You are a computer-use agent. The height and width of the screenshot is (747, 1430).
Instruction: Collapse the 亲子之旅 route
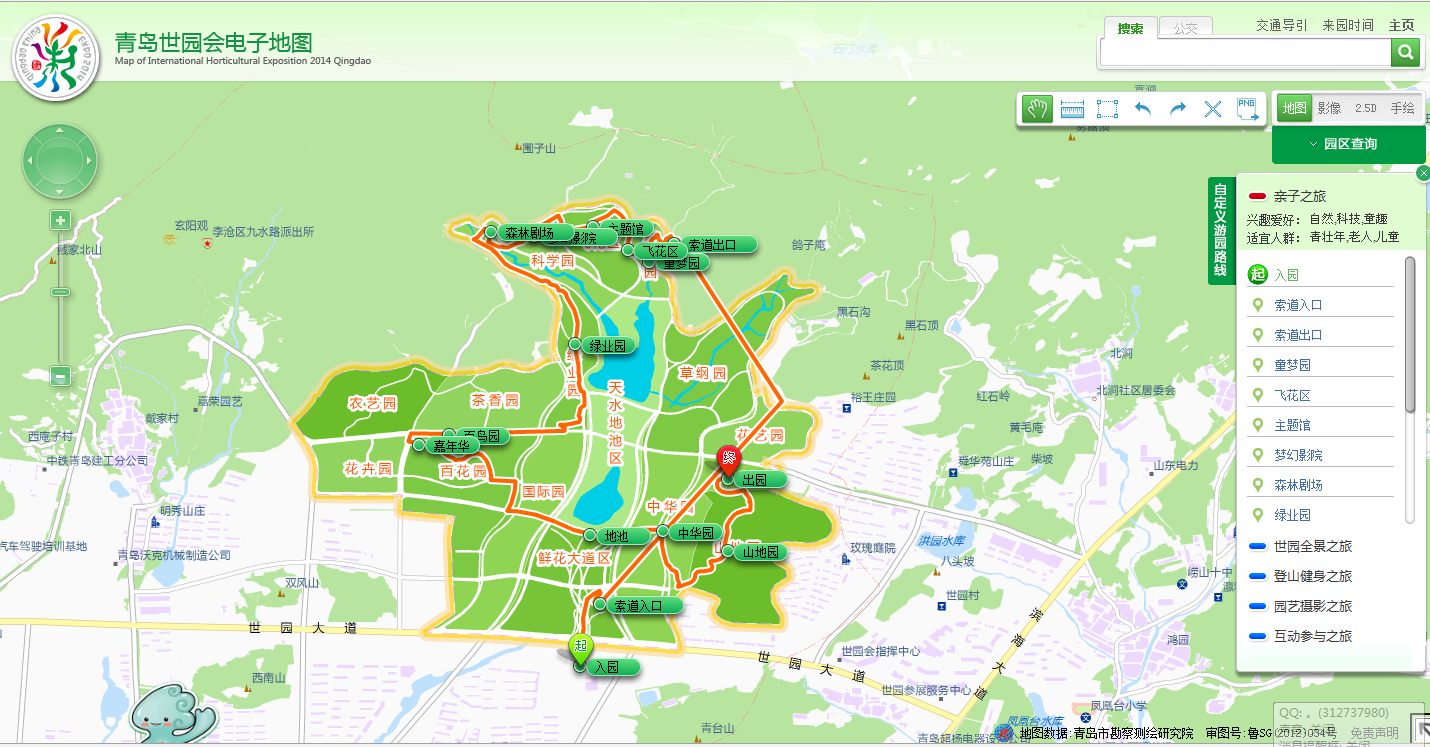coord(1301,196)
